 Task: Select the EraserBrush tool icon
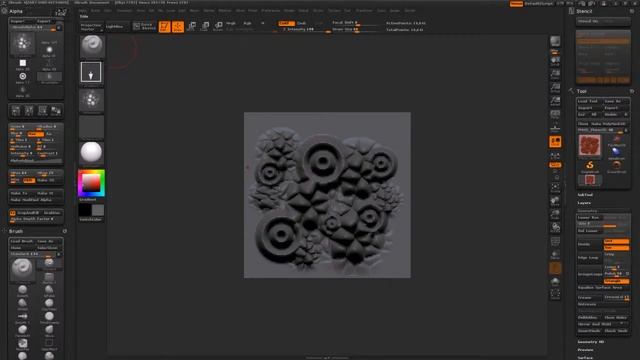click(616, 166)
